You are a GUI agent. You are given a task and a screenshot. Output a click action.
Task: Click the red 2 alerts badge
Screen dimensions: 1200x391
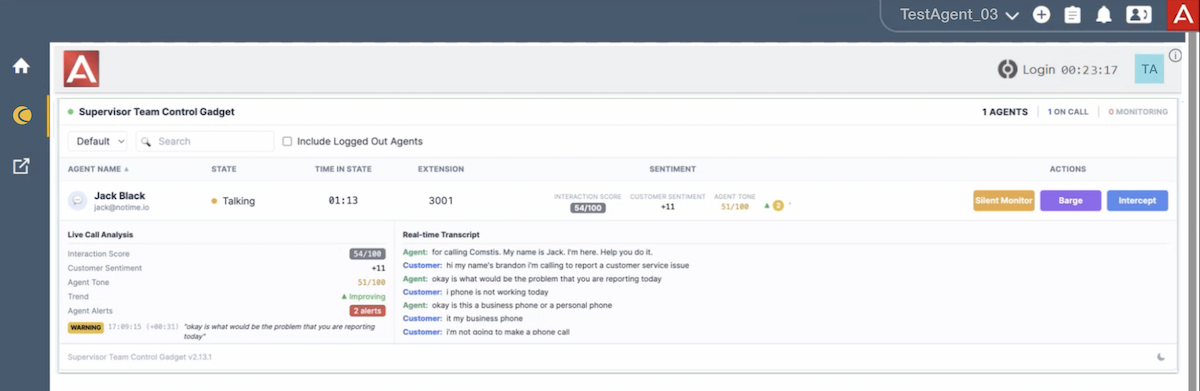[x=367, y=311]
